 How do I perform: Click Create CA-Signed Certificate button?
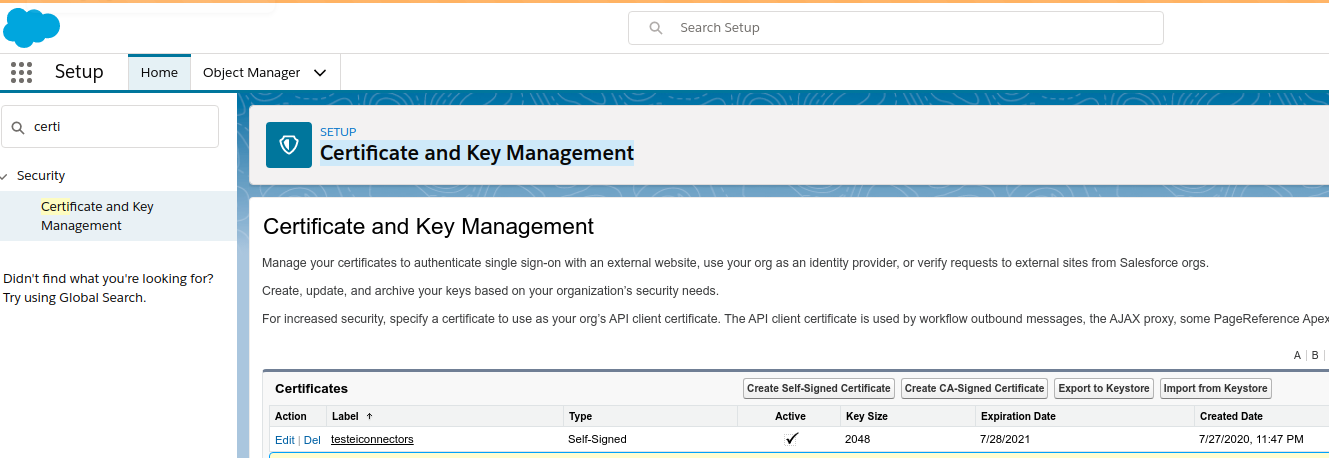[974, 388]
